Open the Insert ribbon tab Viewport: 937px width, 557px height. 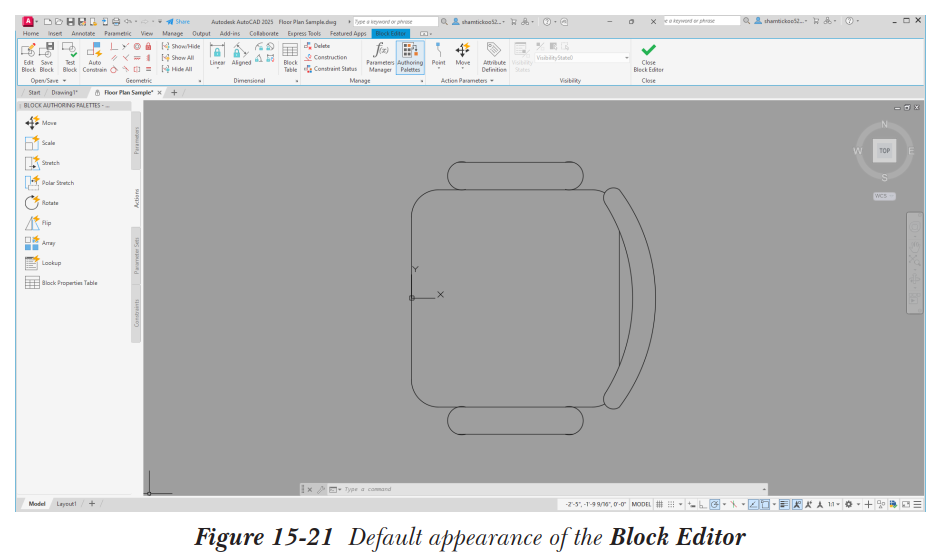pos(55,33)
